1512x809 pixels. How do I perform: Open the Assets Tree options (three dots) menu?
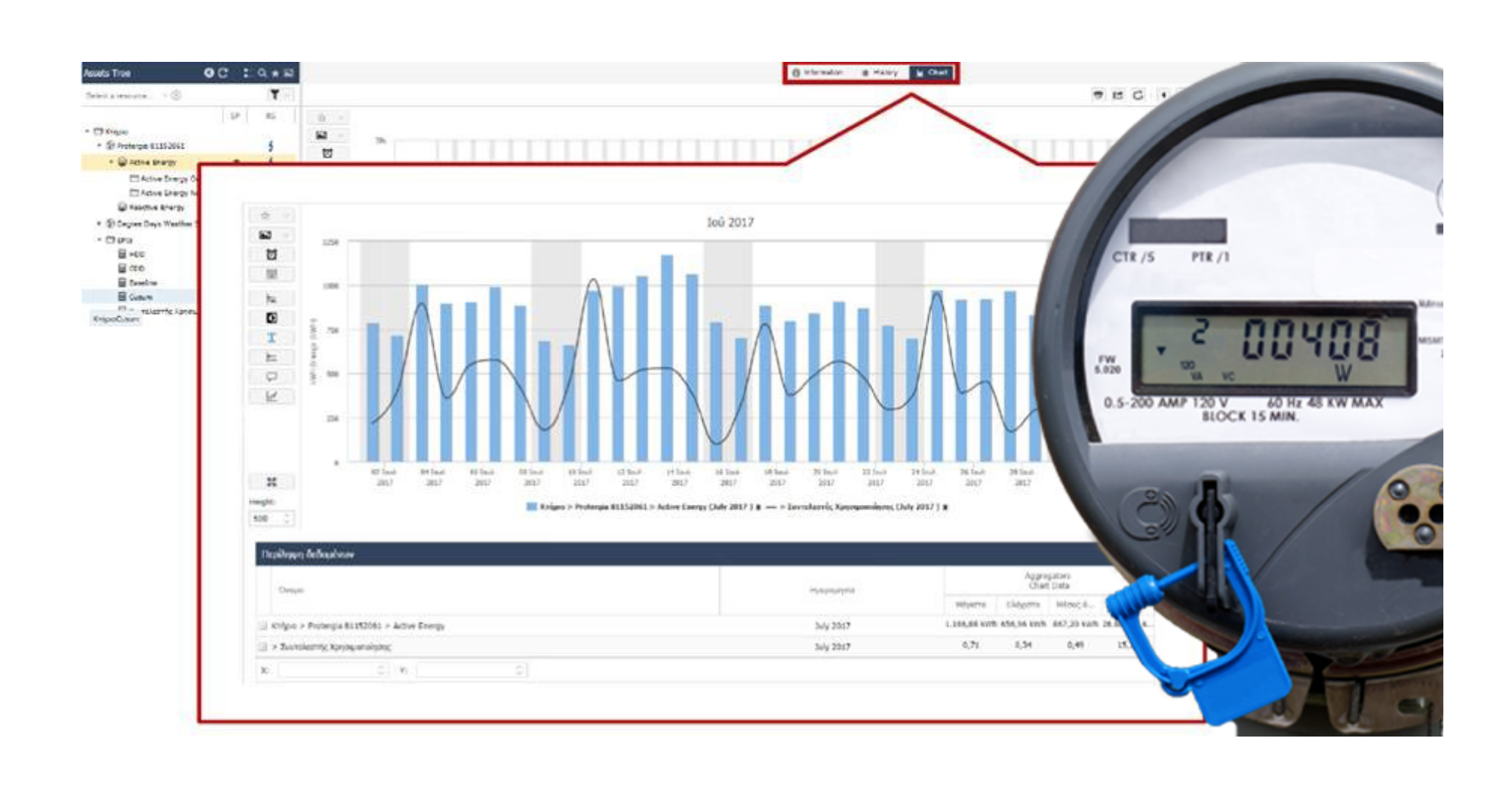246,73
